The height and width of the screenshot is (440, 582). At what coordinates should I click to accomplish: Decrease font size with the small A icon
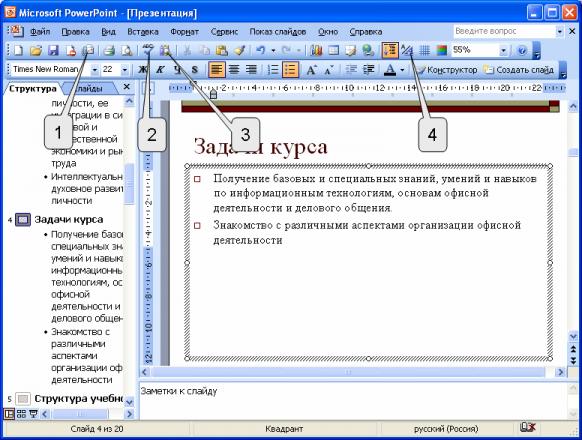click(x=329, y=69)
